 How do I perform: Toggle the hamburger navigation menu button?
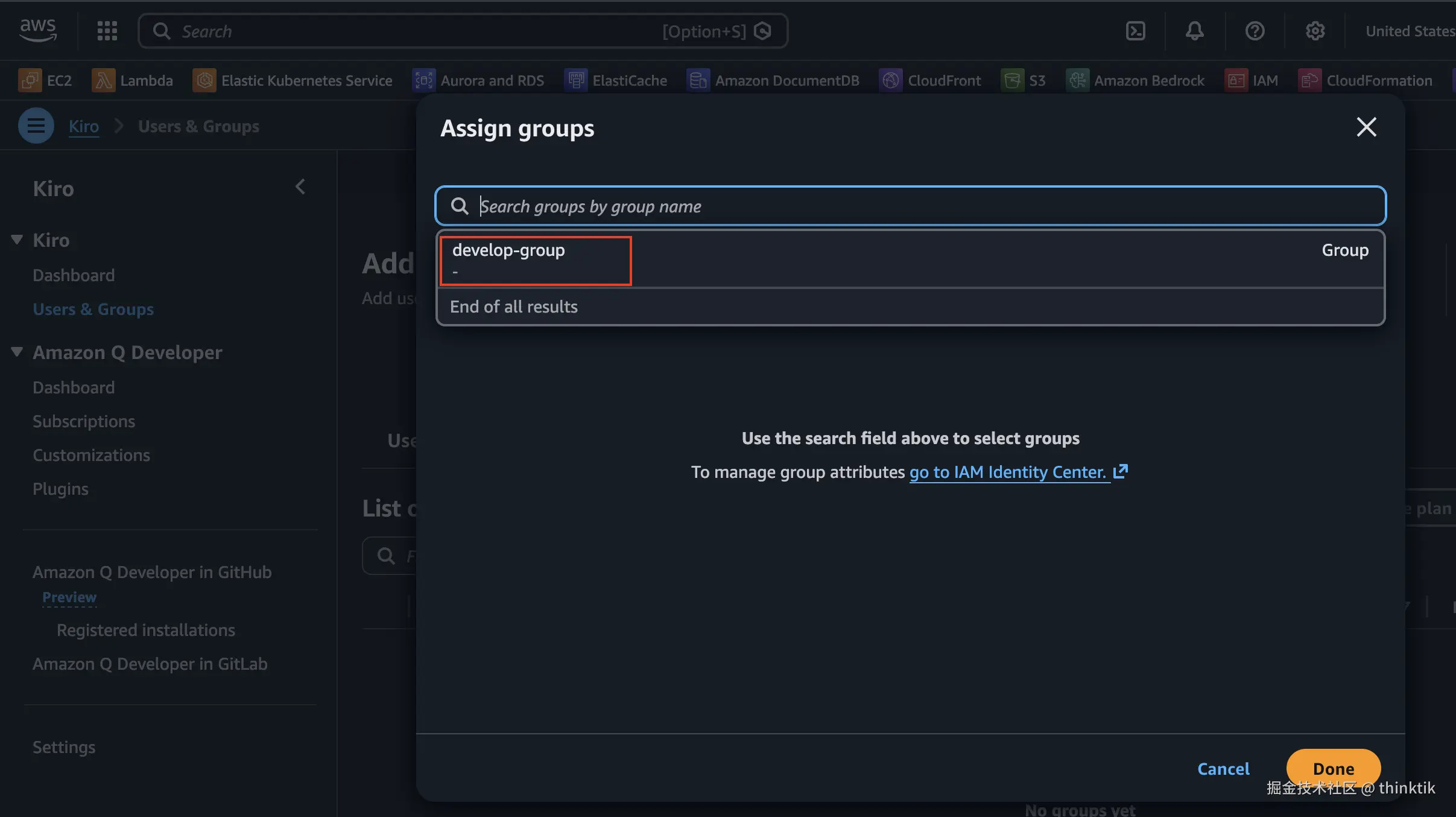[36, 126]
